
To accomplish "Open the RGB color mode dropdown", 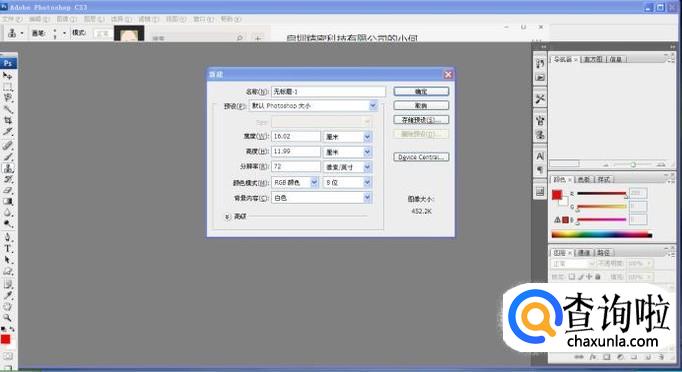I will (295, 183).
